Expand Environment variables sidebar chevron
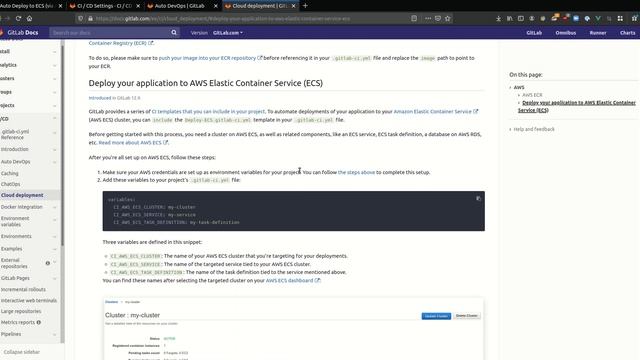This screenshot has height=360, width=640. (55, 220)
